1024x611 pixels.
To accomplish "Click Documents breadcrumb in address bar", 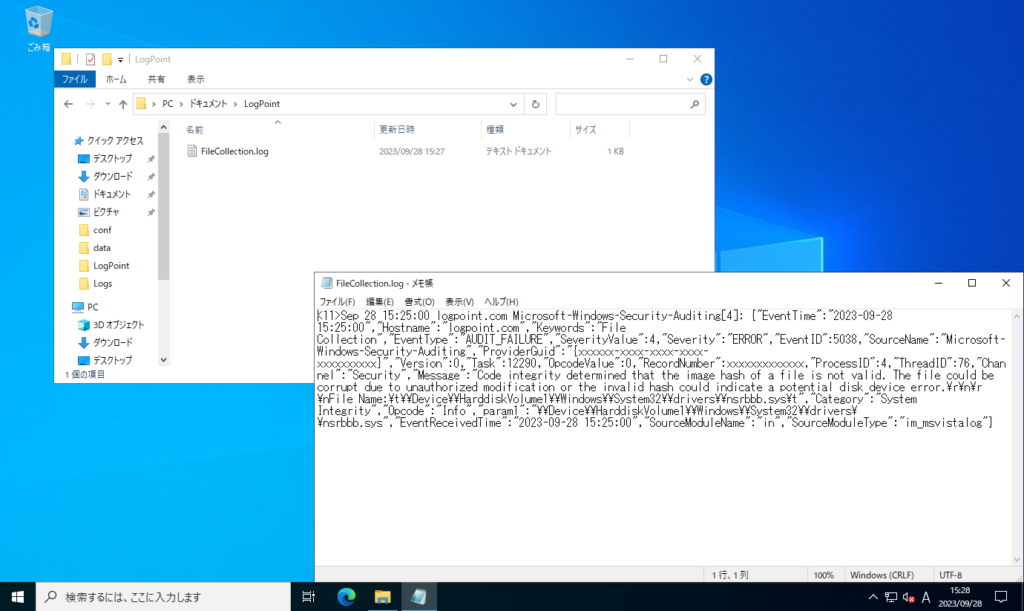I will click(x=208, y=104).
